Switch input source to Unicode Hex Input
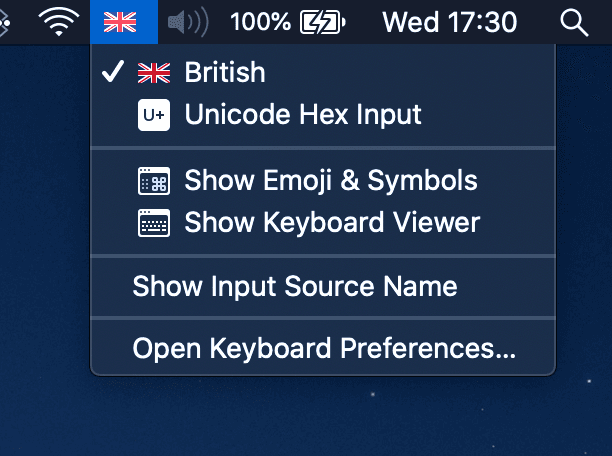The width and height of the screenshot is (612, 456). (x=303, y=115)
